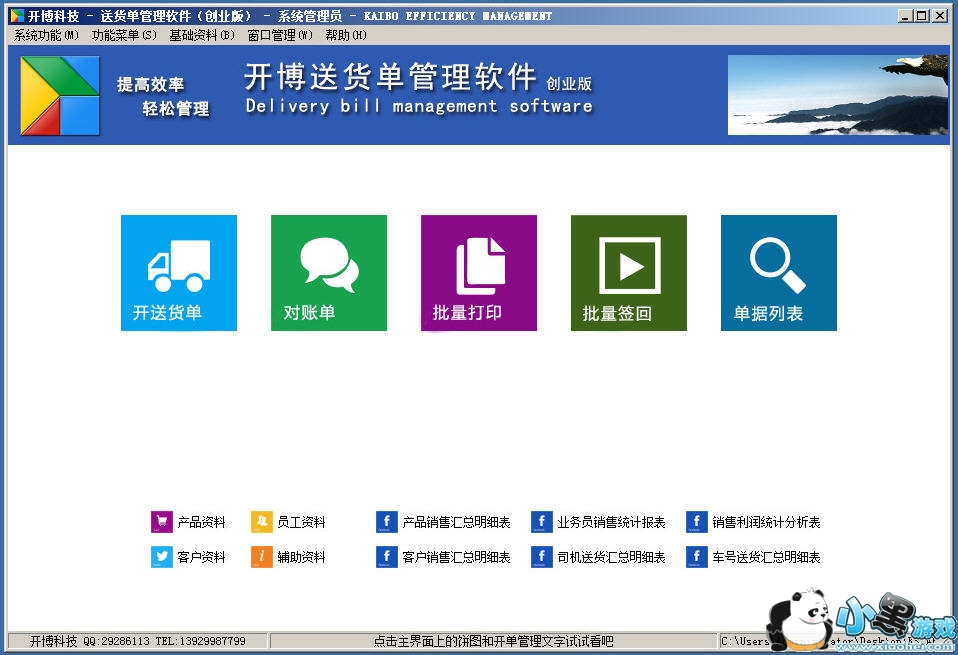958x655 pixels.
Task: Click the orange info icon for 辅助资料
Action: tap(261, 557)
